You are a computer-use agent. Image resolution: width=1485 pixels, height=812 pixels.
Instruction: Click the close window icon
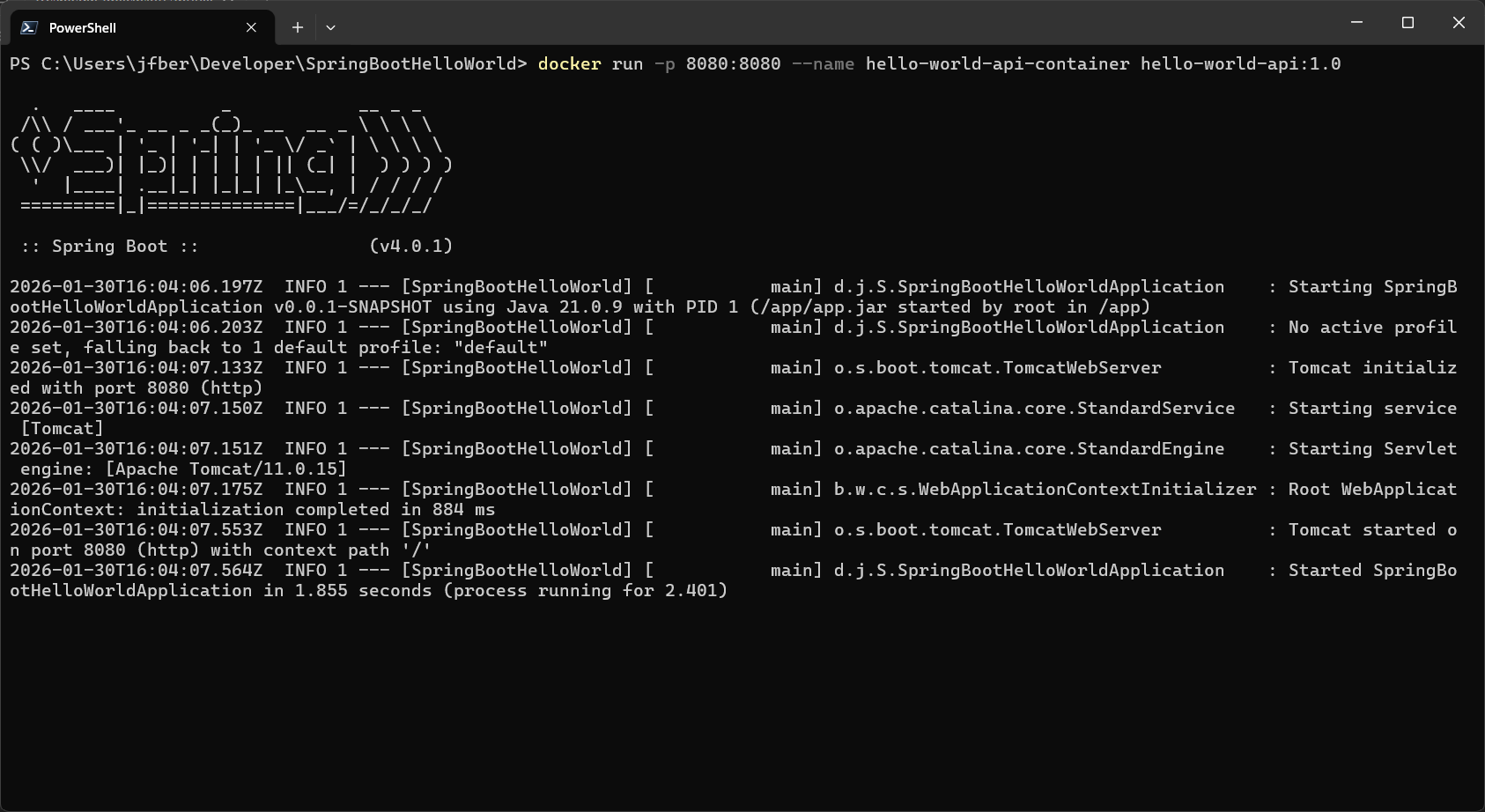click(x=1459, y=22)
